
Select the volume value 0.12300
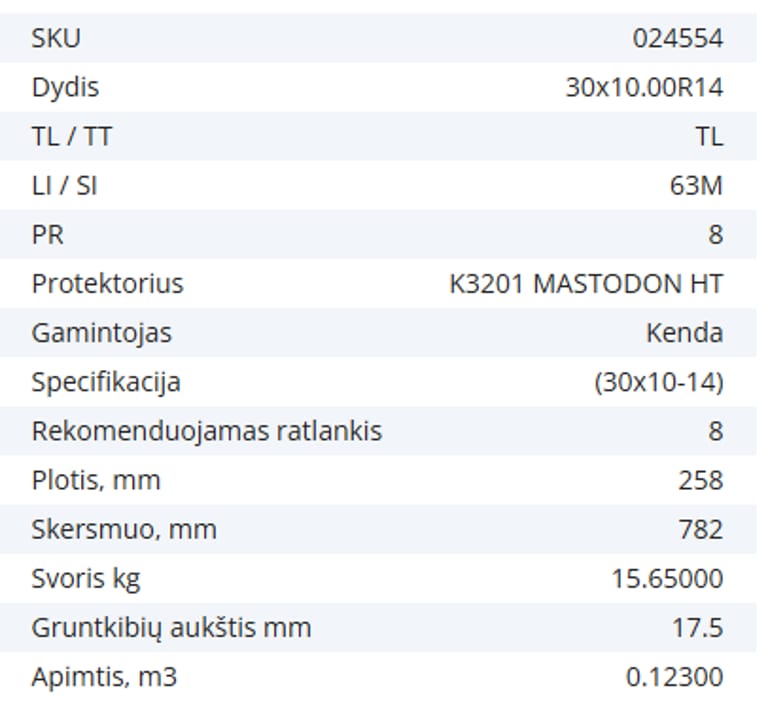[x=674, y=677]
